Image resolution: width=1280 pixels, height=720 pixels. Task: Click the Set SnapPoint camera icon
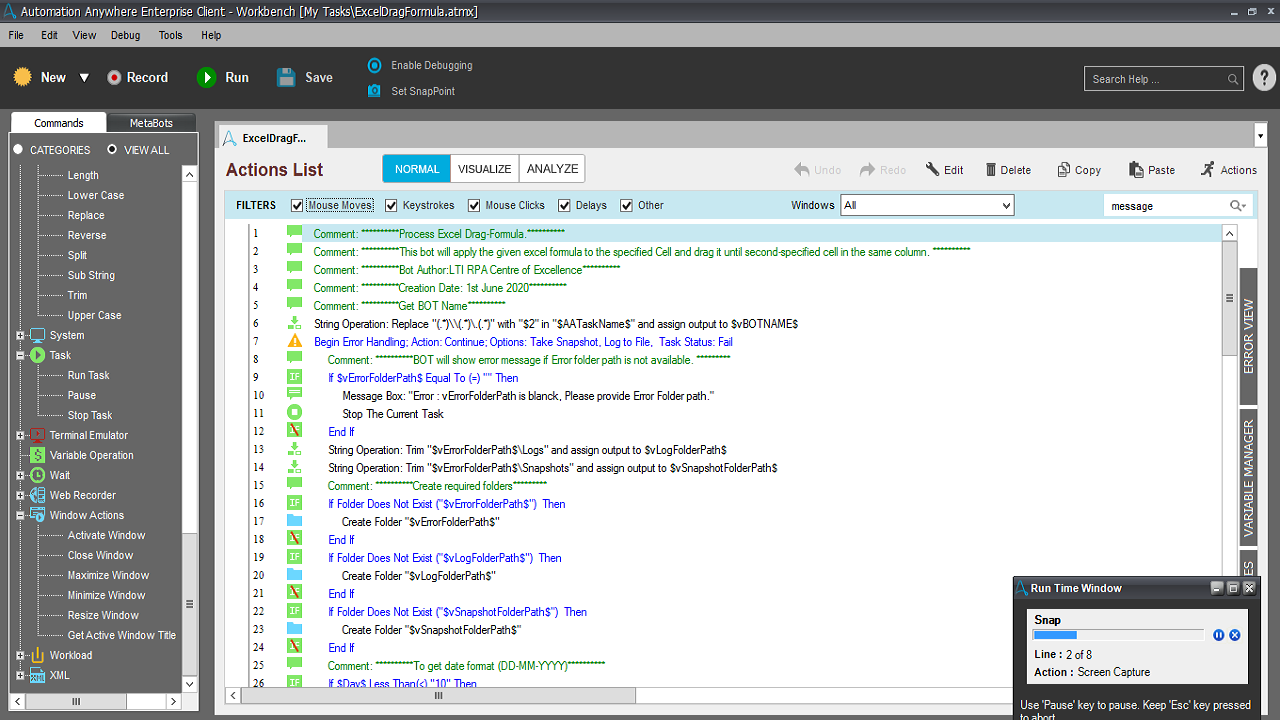click(x=374, y=91)
